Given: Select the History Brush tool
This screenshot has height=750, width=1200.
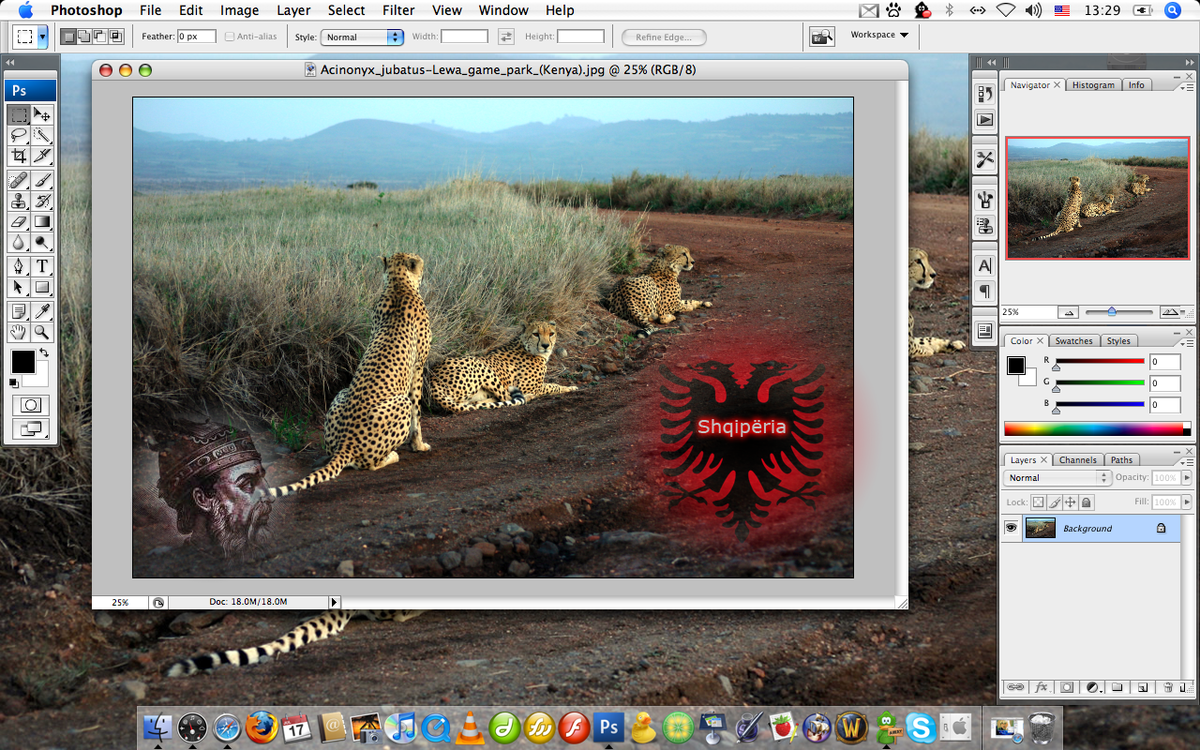Looking at the screenshot, I should [x=42, y=201].
